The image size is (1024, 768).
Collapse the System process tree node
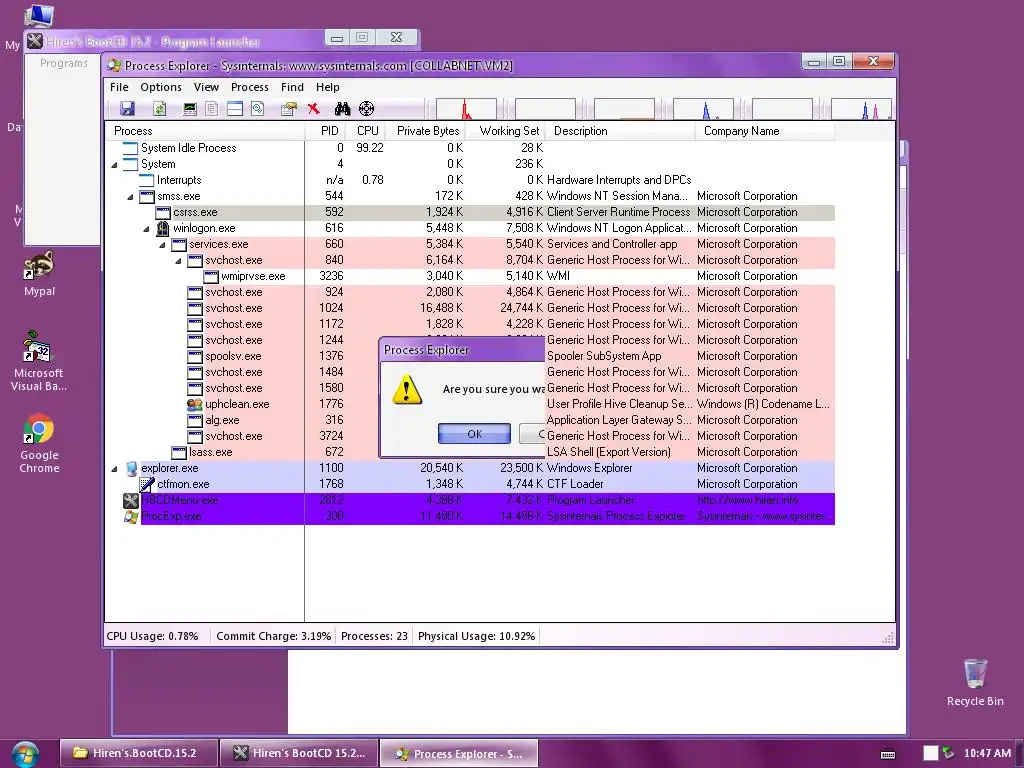click(x=114, y=165)
